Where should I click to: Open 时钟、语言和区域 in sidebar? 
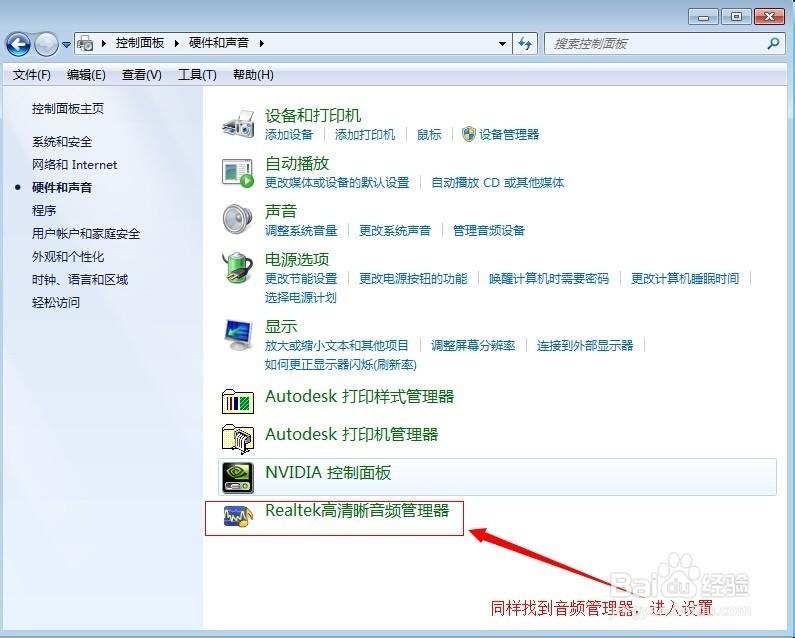(x=80, y=279)
